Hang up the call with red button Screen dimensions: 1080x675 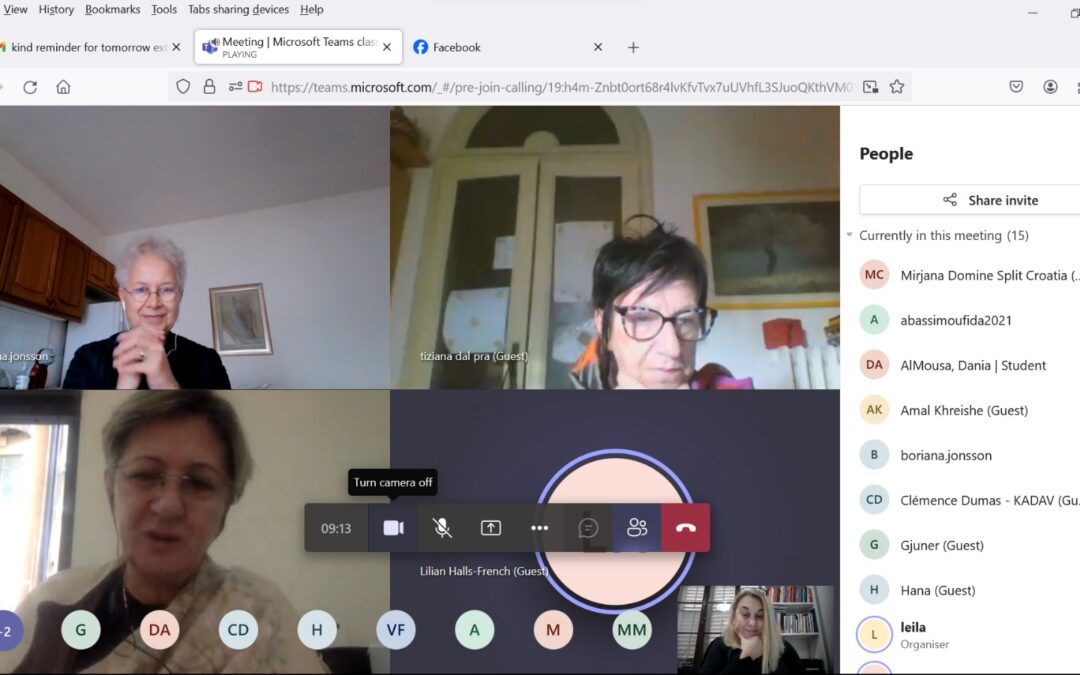tap(686, 528)
